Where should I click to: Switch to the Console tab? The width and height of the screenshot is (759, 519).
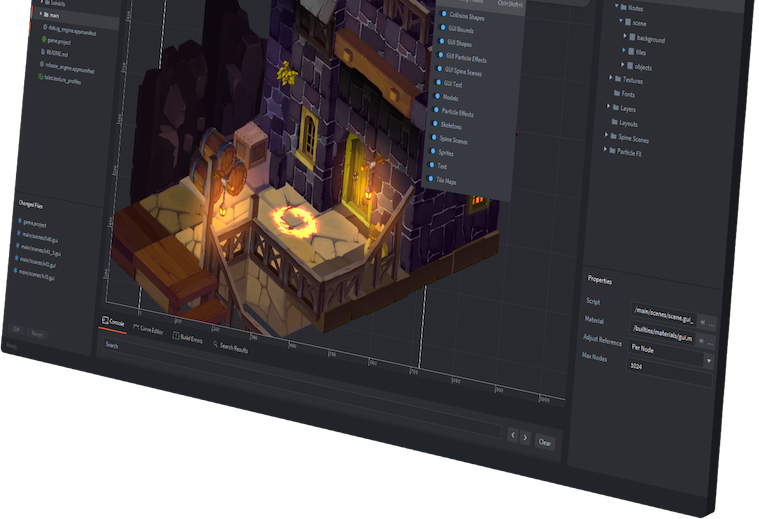113,322
